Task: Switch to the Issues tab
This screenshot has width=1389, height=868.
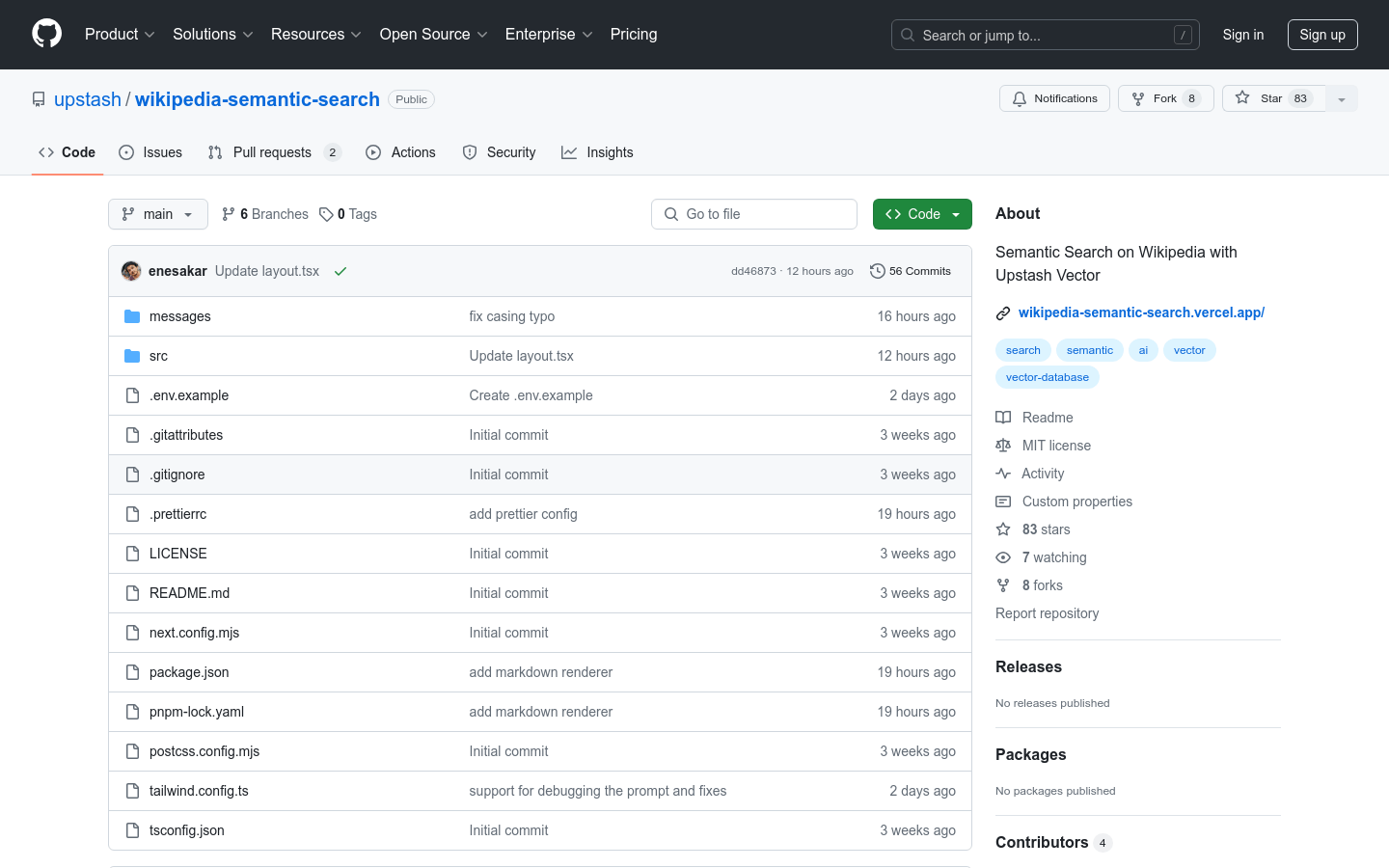Action: pos(150,152)
